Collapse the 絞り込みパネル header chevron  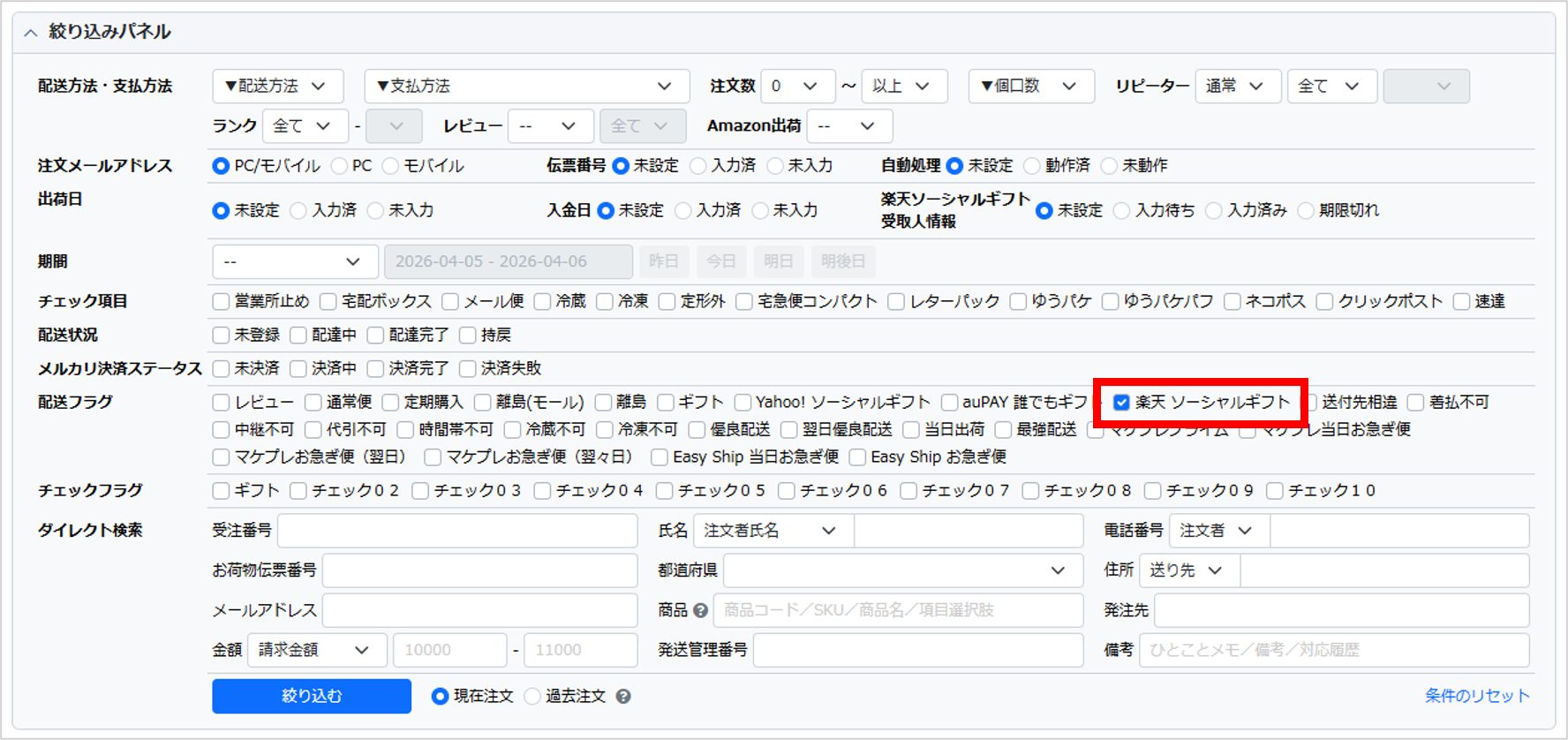pyautogui.click(x=31, y=33)
